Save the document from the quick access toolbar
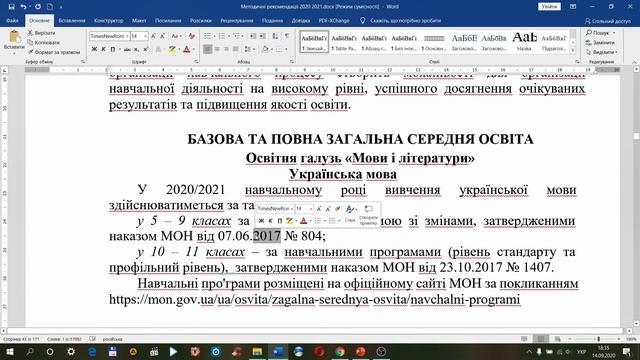This screenshot has width=640, height=360. coord(11,7)
